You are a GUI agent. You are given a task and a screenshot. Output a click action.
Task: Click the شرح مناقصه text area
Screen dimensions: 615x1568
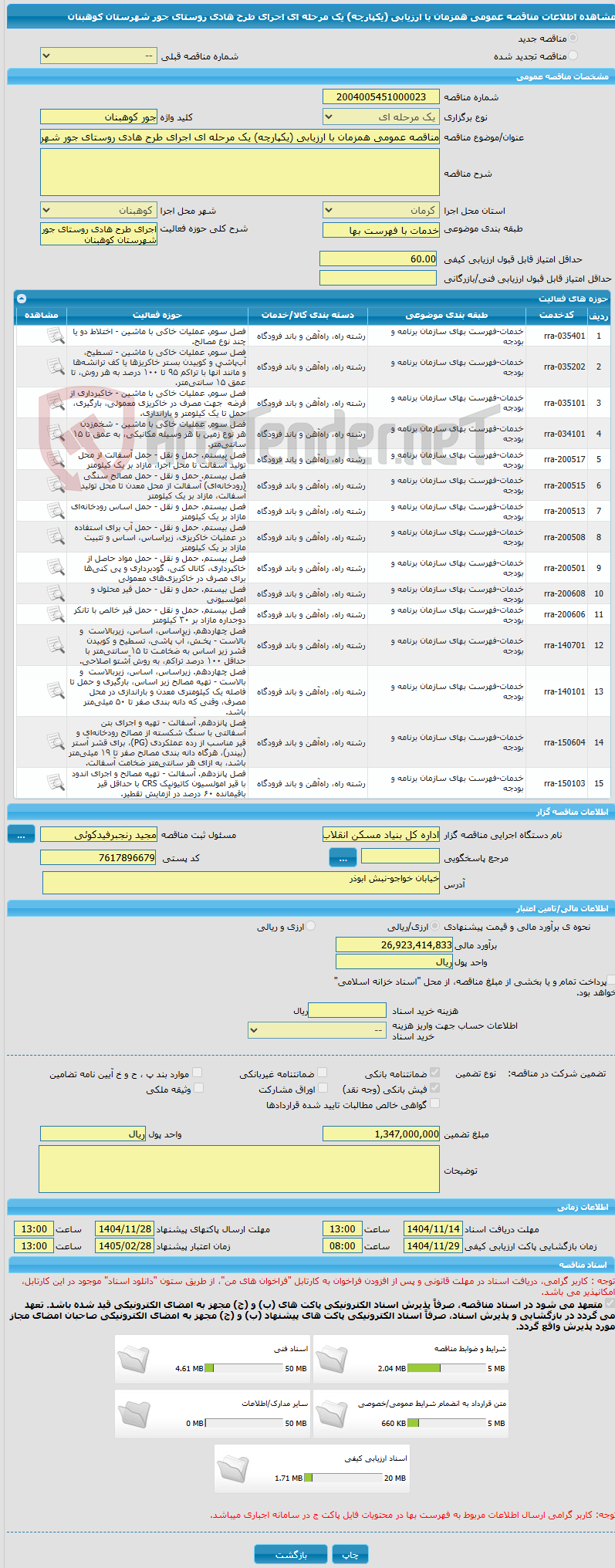[240, 172]
